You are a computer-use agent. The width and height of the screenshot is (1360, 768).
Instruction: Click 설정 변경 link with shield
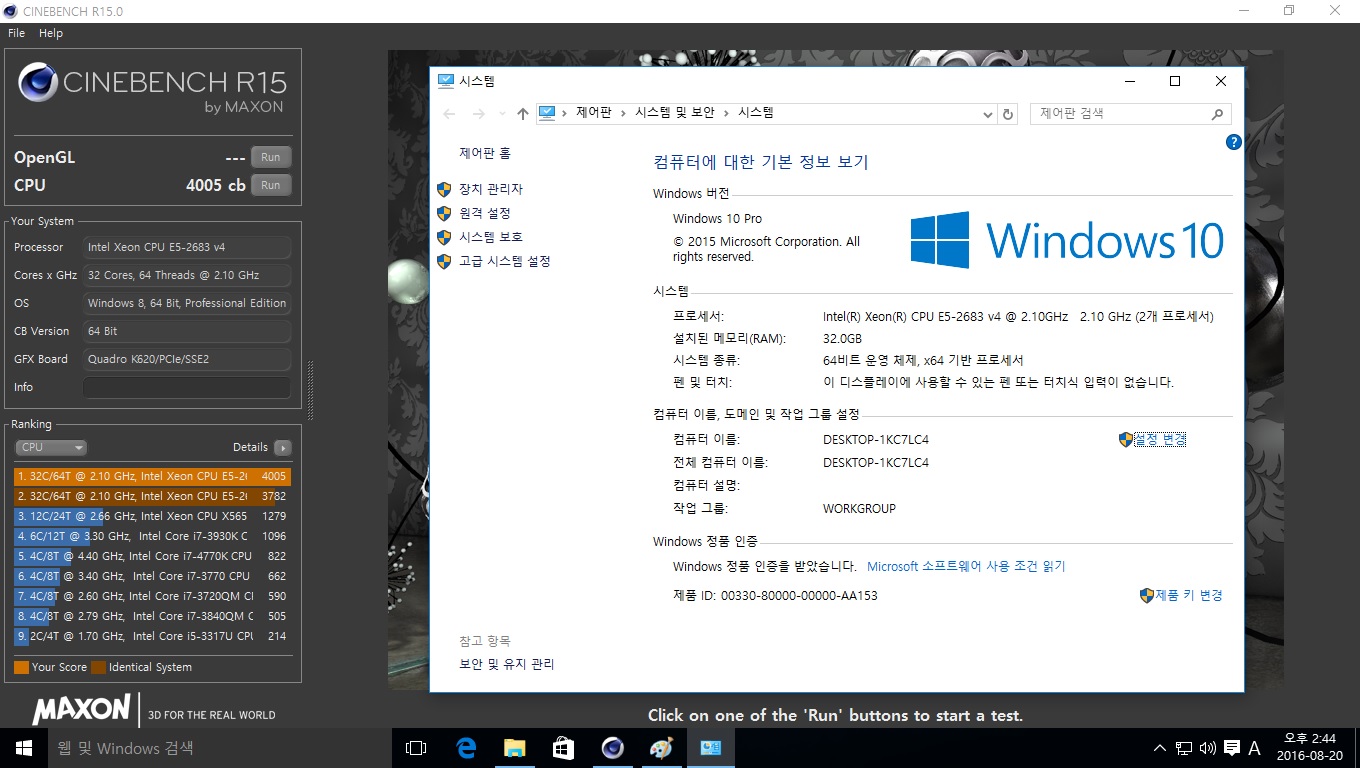point(1160,439)
